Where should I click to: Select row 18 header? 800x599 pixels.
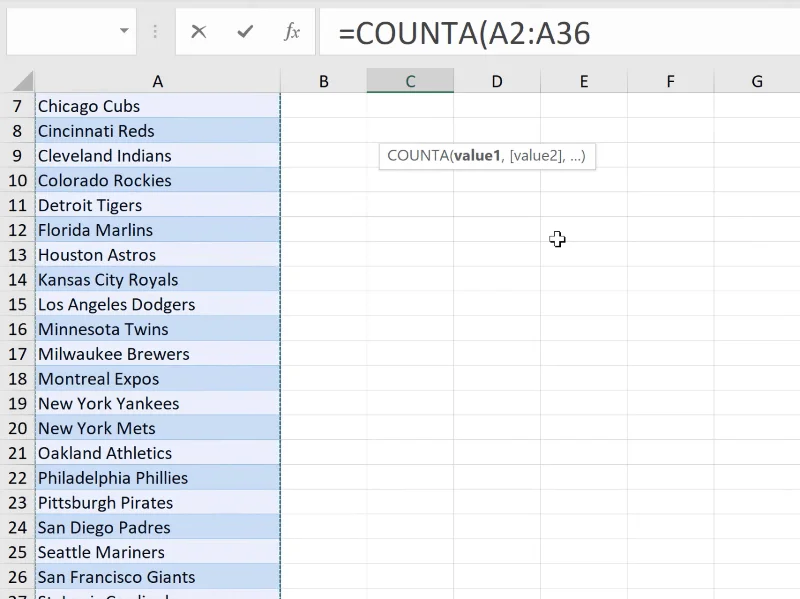17,379
